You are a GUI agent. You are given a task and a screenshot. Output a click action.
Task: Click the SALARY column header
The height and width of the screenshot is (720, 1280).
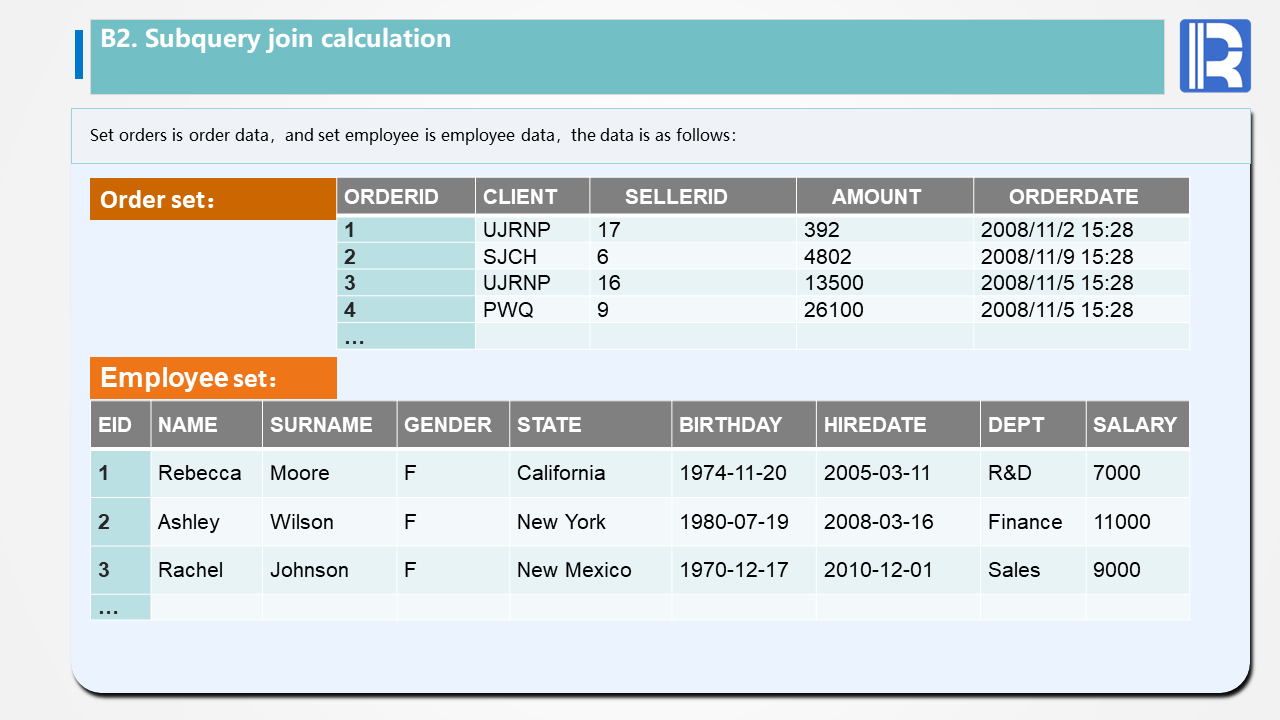(x=1134, y=425)
